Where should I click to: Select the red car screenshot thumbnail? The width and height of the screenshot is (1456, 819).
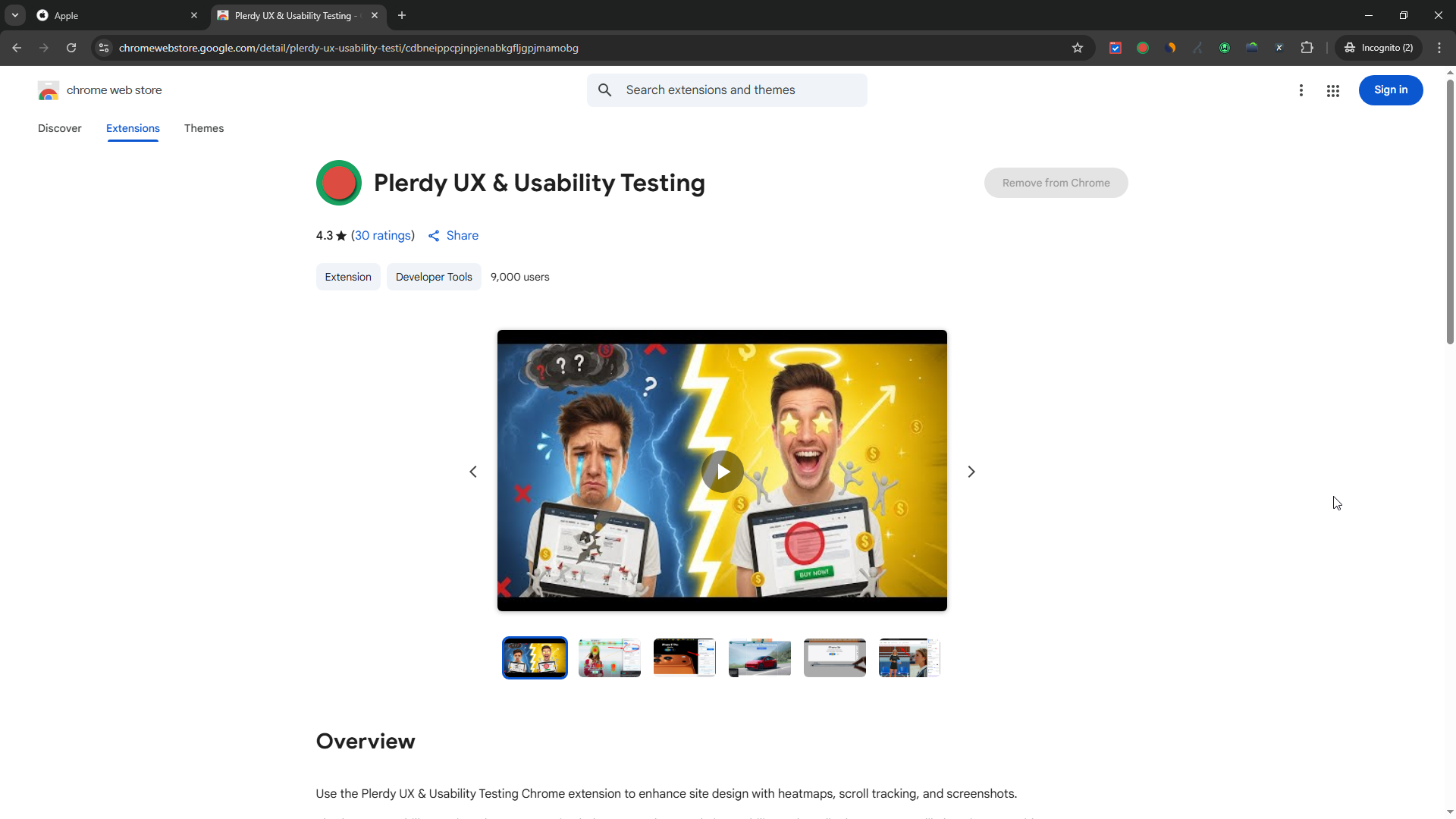[x=760, y=658]
